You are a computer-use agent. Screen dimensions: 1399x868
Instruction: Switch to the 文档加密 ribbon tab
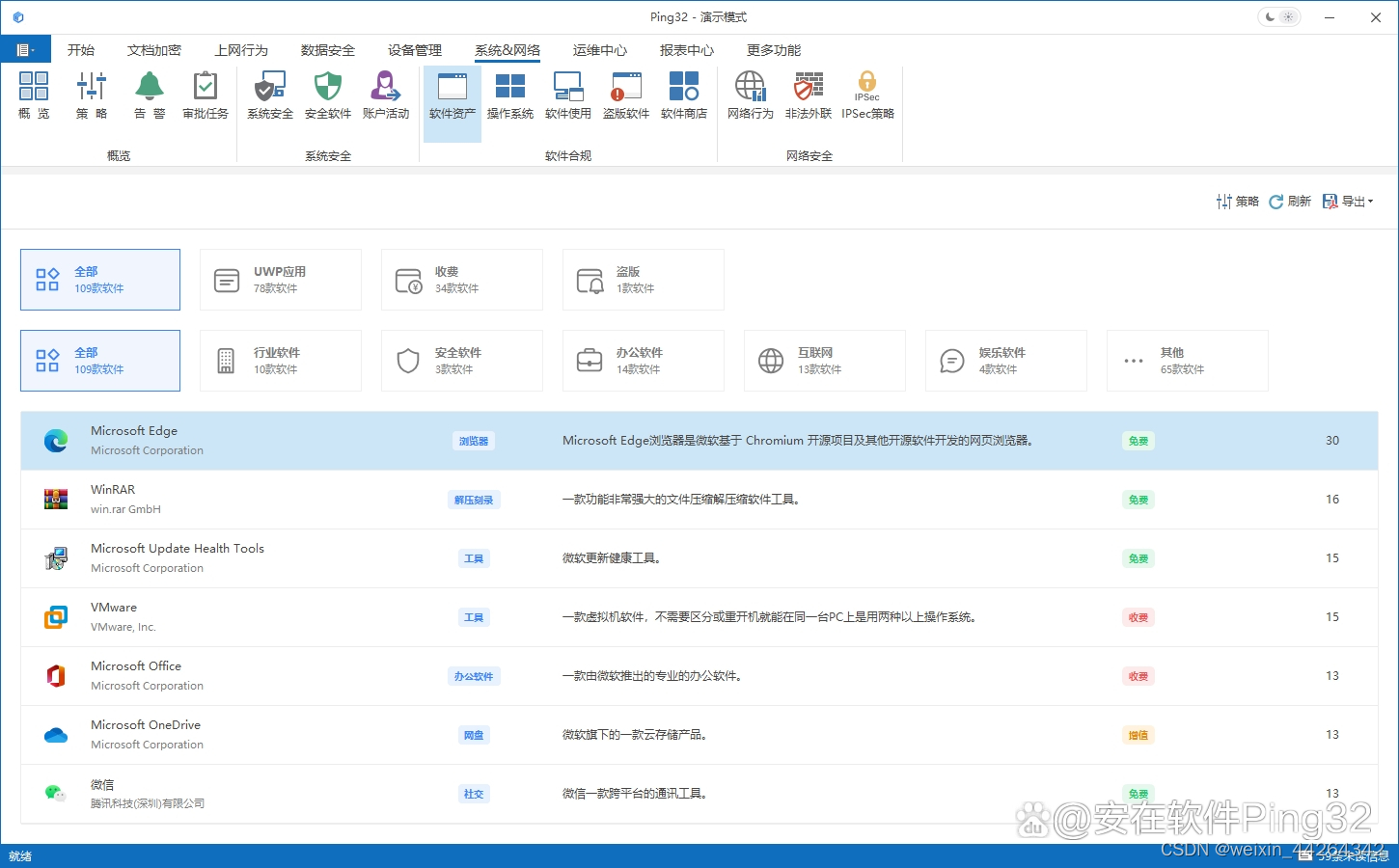pos(154,50)
